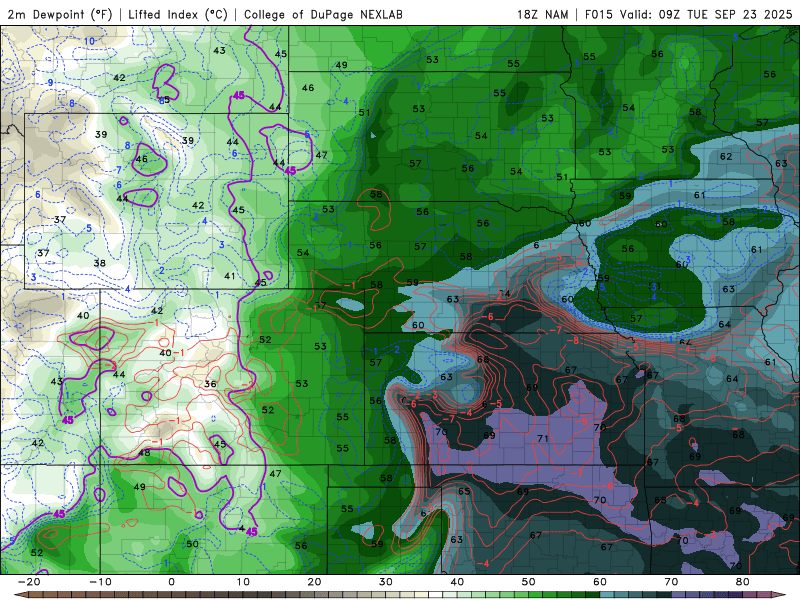Click the 30 label on the color scale
Image resolution: width=800 pixels, height=600 pixels.
click(386, 582)
